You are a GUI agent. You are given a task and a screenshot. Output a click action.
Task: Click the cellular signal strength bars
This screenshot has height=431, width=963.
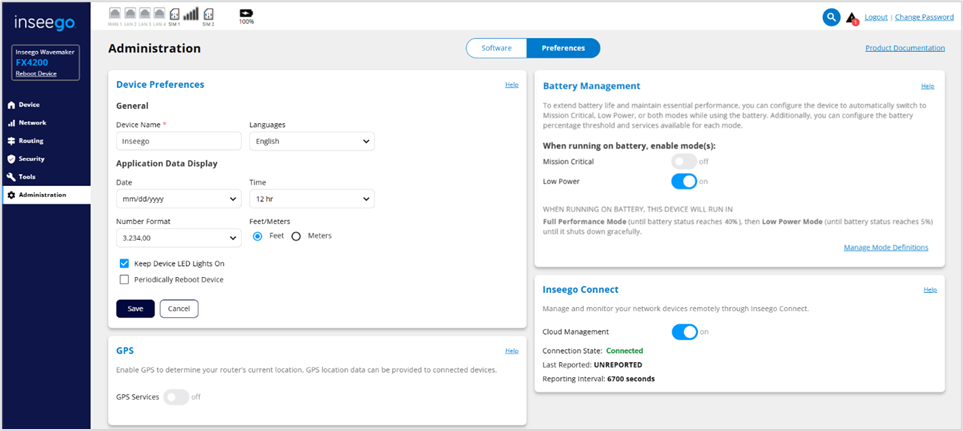coord(191,14)
